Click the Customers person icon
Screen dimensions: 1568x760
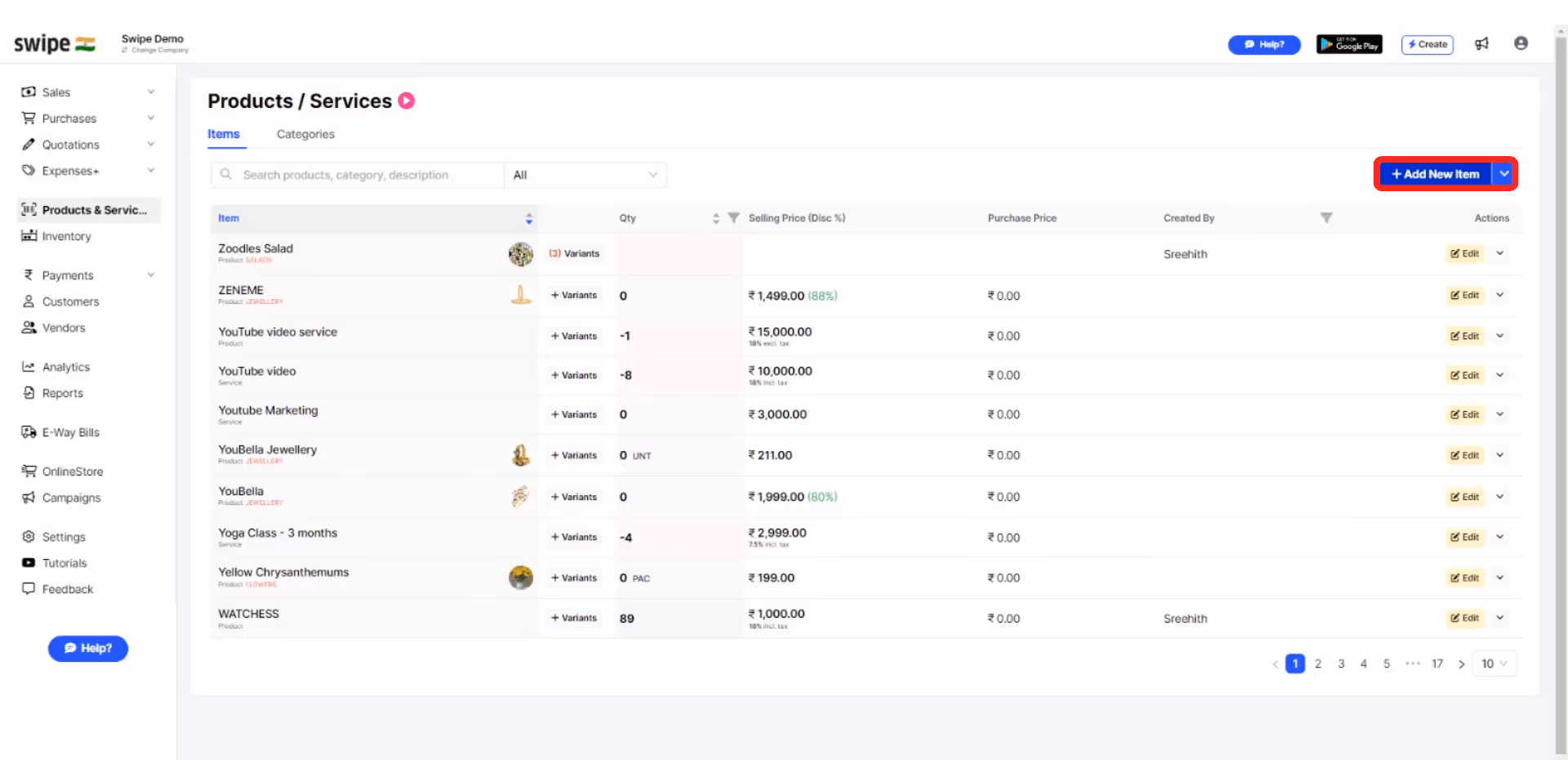(29, 302)
